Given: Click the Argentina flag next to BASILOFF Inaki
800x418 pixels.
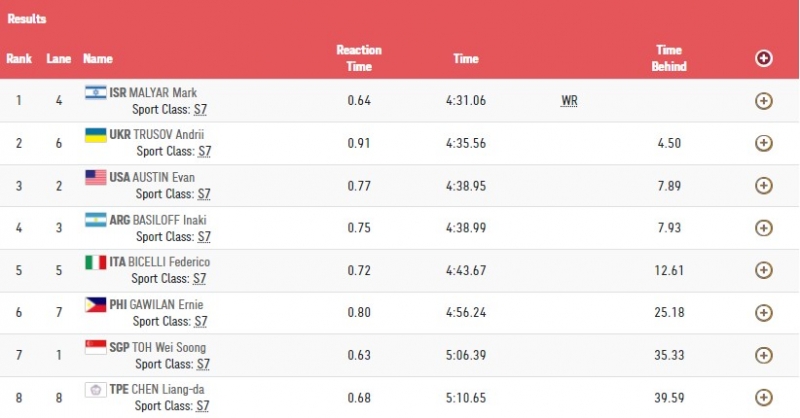Looking at the screenshot, I should (96, 219).
